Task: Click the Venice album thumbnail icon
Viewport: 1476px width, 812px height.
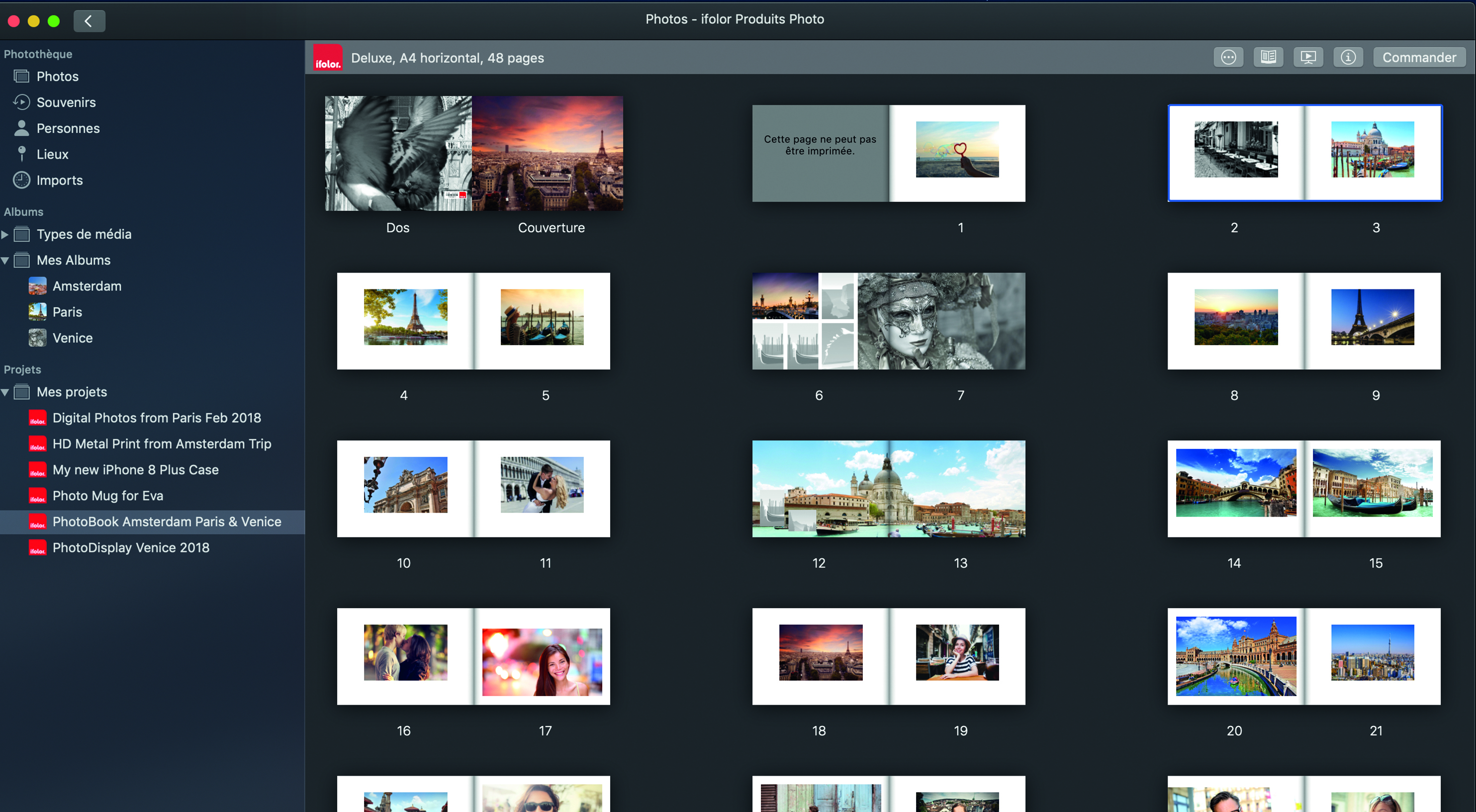Action: pyautogui.click(x=38, y=338)
